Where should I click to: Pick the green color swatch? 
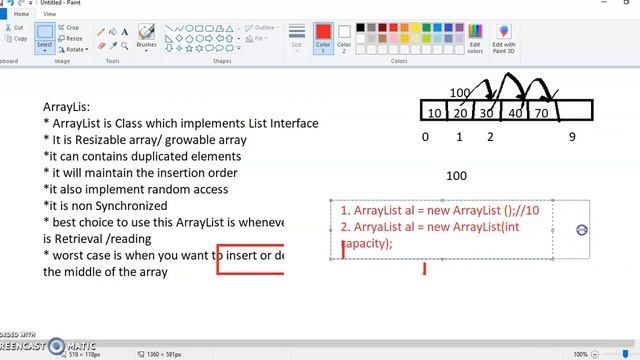(427, 27)
